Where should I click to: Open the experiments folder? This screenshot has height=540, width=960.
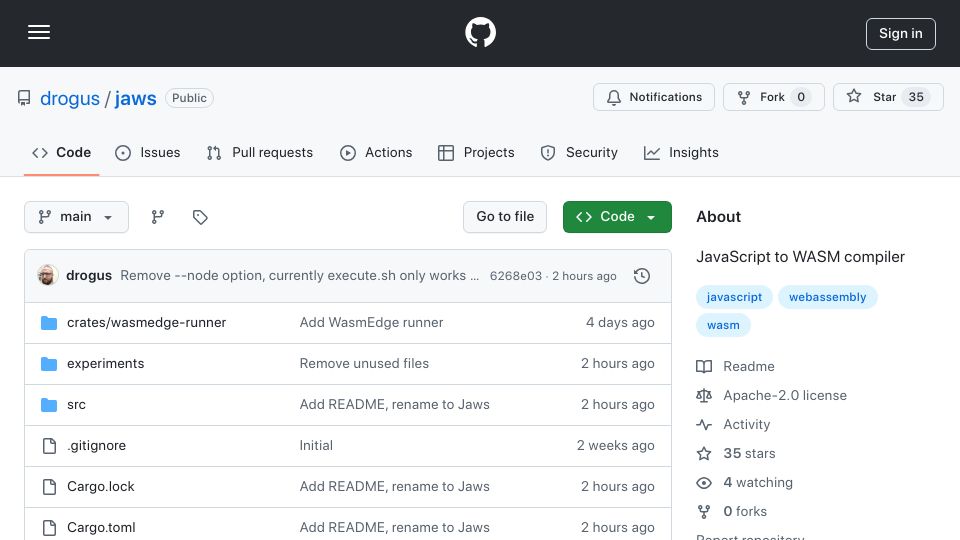tap(105, 364)
